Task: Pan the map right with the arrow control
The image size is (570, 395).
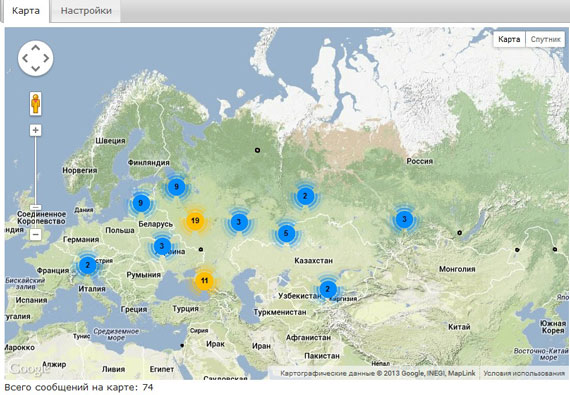Action: [x=47, y=58]
